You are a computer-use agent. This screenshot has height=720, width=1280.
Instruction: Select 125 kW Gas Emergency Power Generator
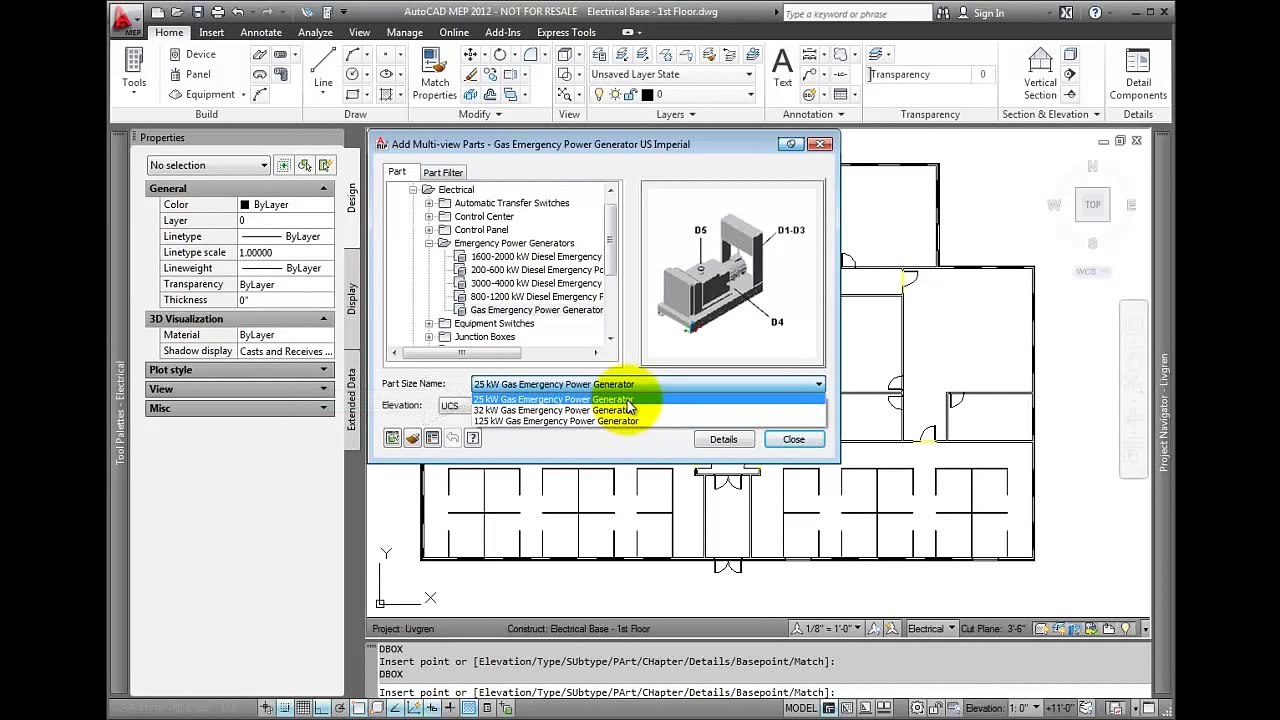pyautogui.click(x=648, y=421)
